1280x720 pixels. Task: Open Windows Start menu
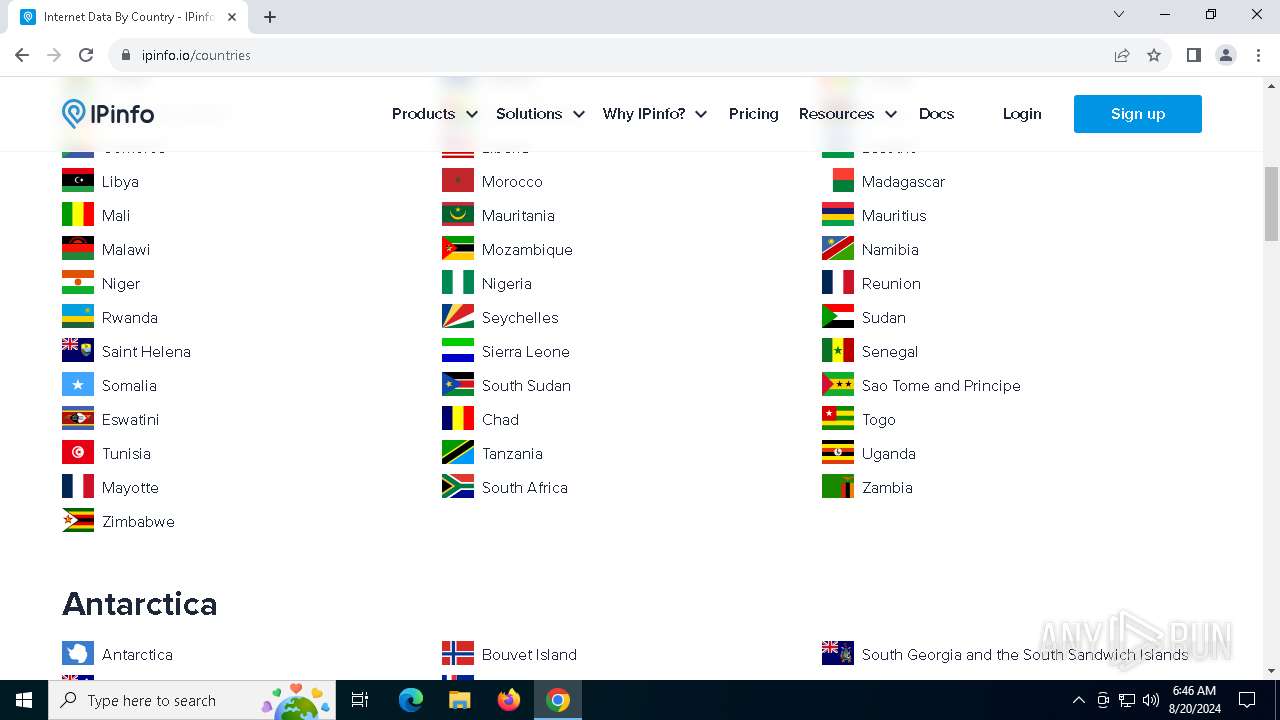click(x=24, y=700)
